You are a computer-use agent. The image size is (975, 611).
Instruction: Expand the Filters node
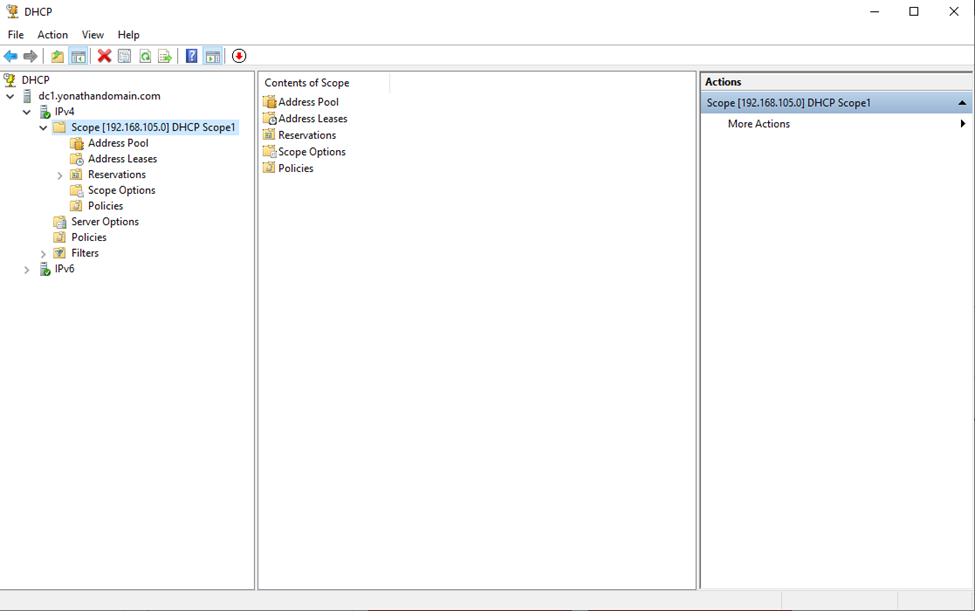click(x=44, y=254)
